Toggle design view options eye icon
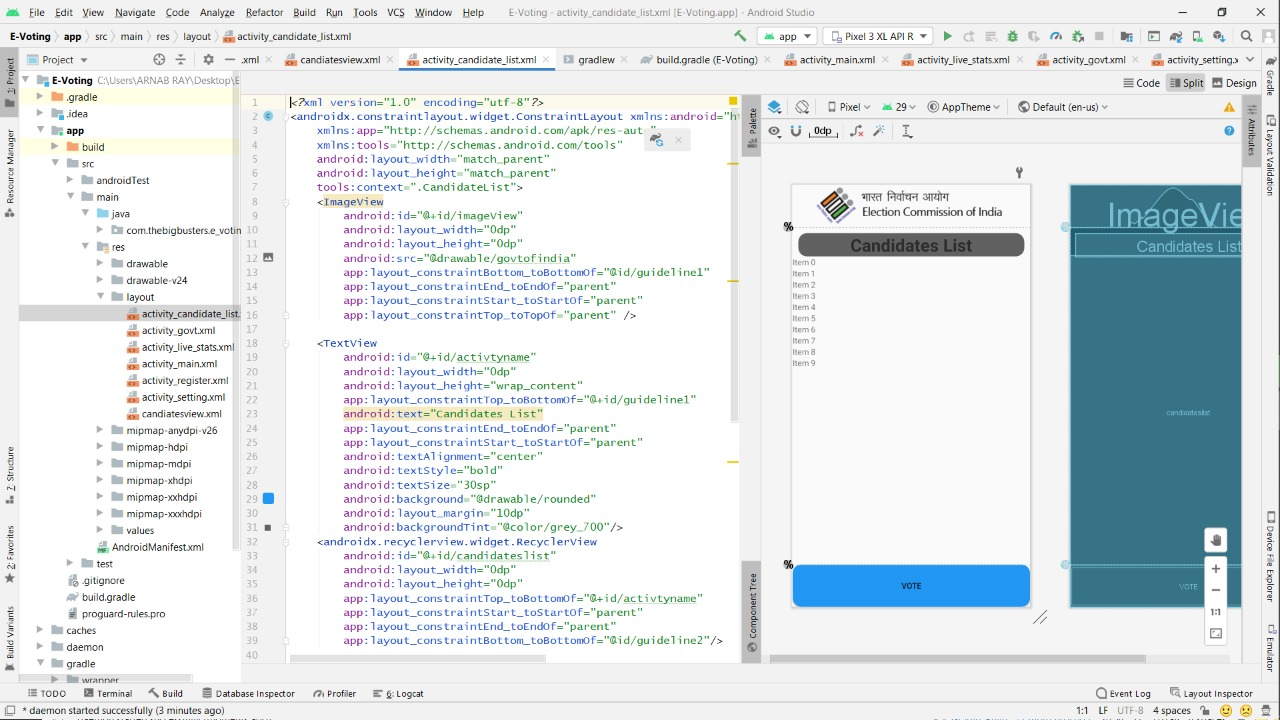1280x720 pixels. point(774,131)
